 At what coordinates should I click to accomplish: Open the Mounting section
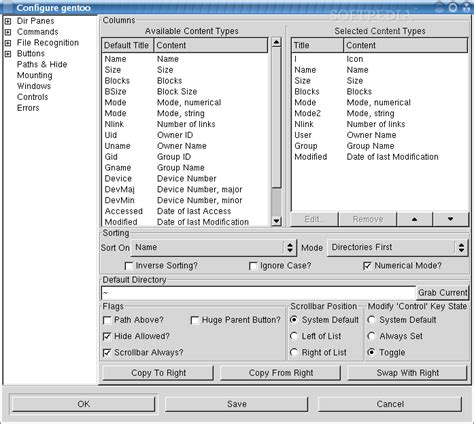pos(35,75)
